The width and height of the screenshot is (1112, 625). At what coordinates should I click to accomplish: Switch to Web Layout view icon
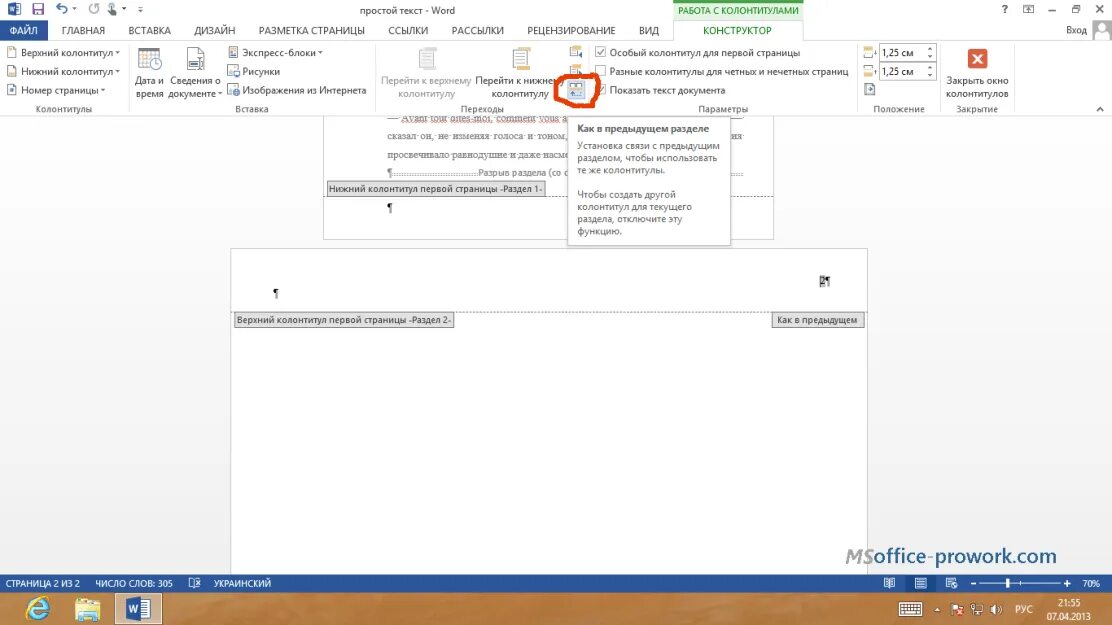[951, 583]
